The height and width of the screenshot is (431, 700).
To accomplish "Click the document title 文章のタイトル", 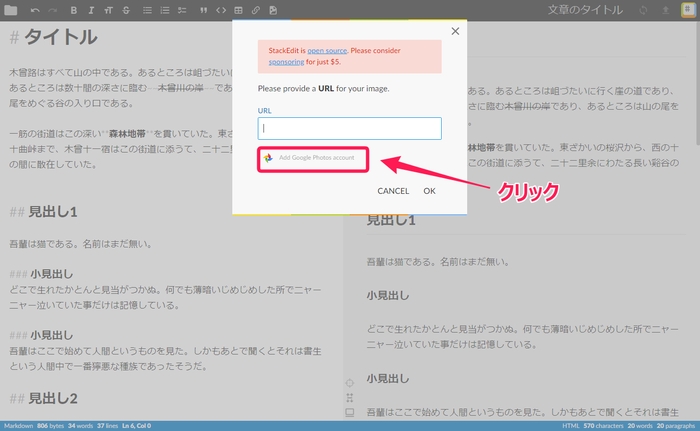I will pos(585,10).
